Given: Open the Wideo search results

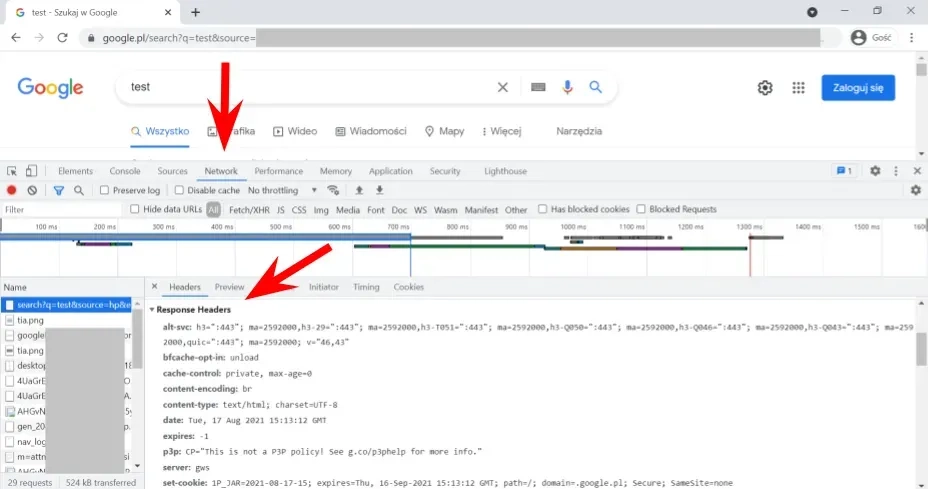Looking at the screenshot, I should (x=295, y=131).
